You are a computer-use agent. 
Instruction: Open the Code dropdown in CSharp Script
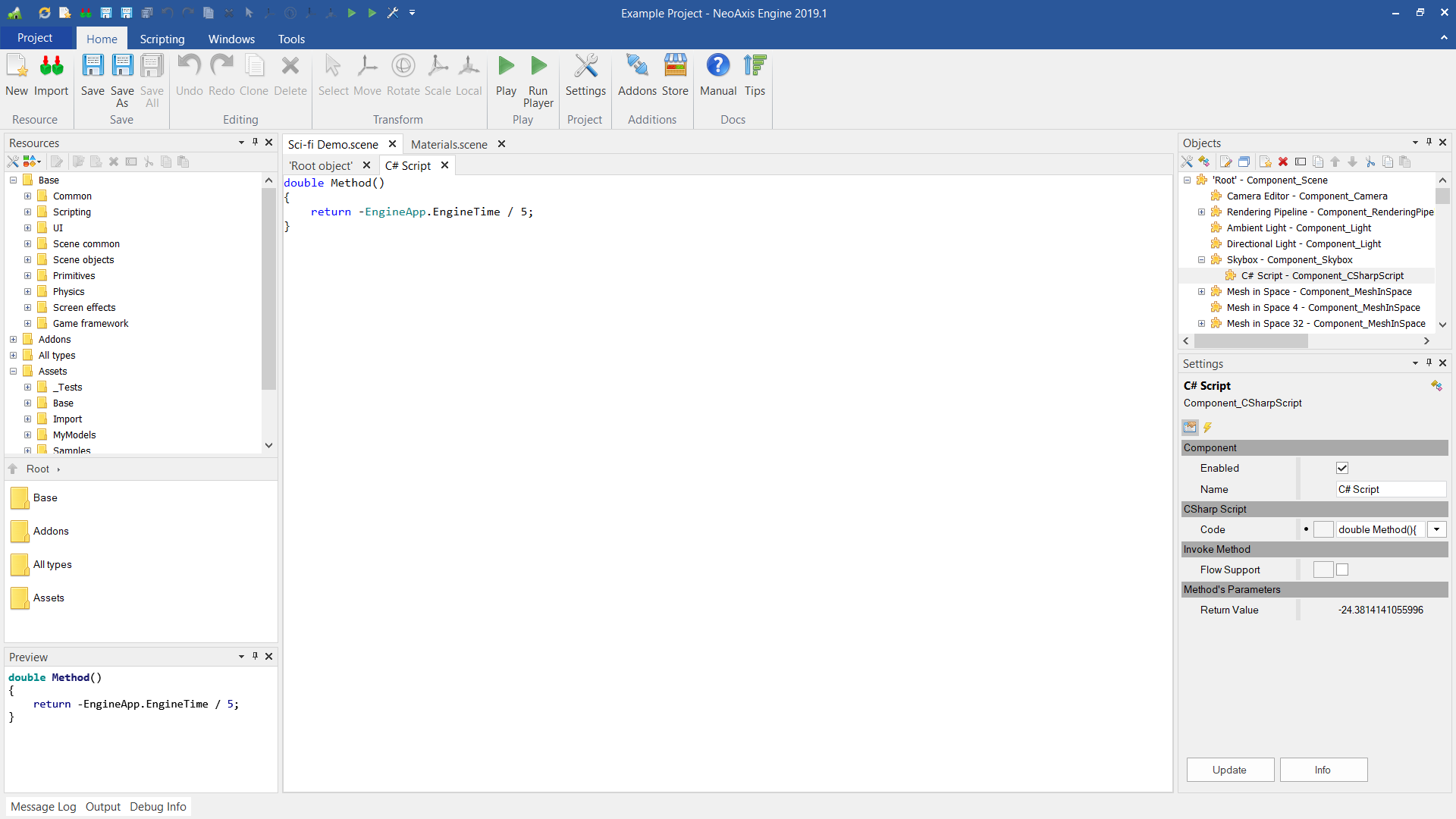1436,529
